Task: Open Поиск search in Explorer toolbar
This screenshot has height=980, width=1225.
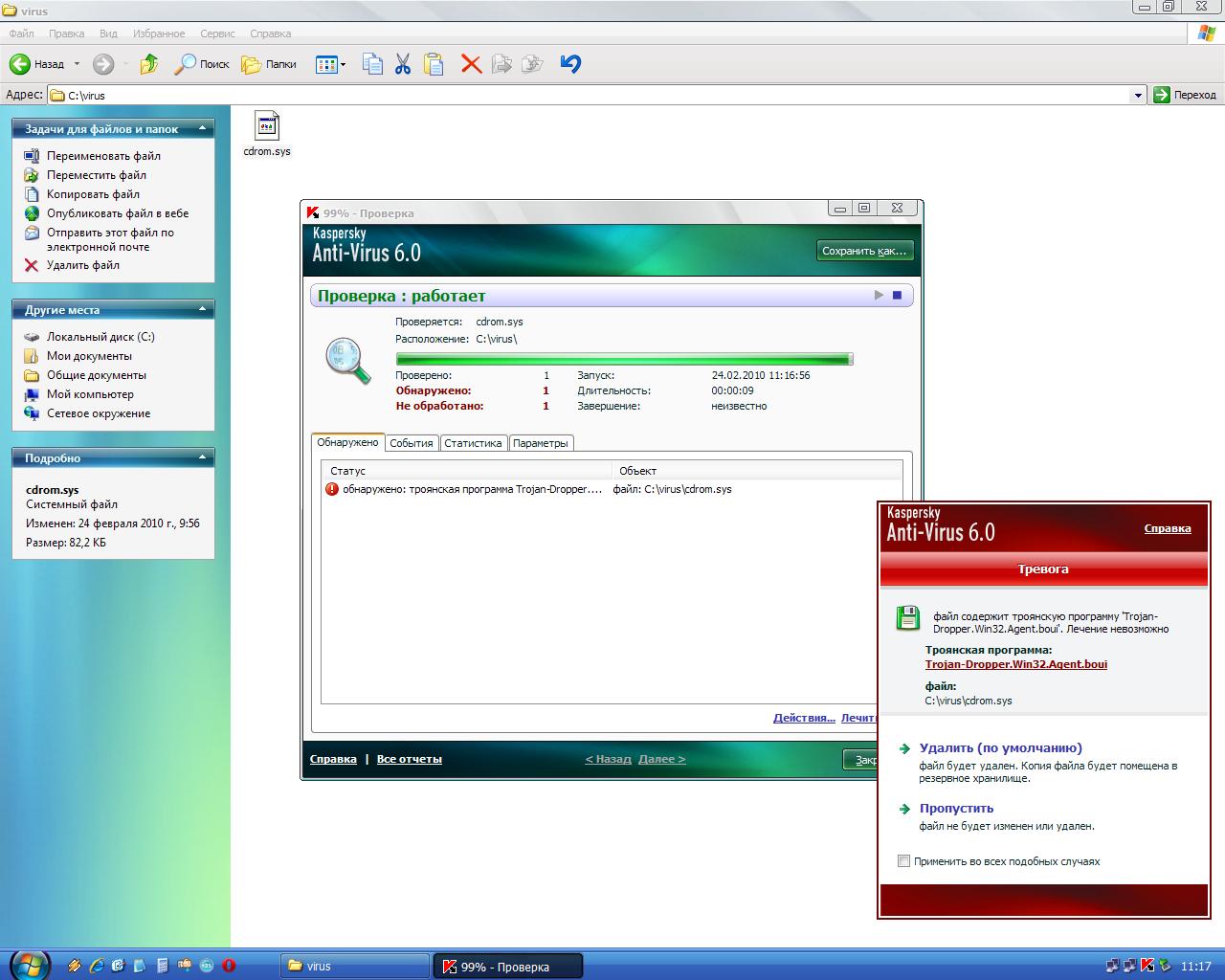Action: point(201,64)
